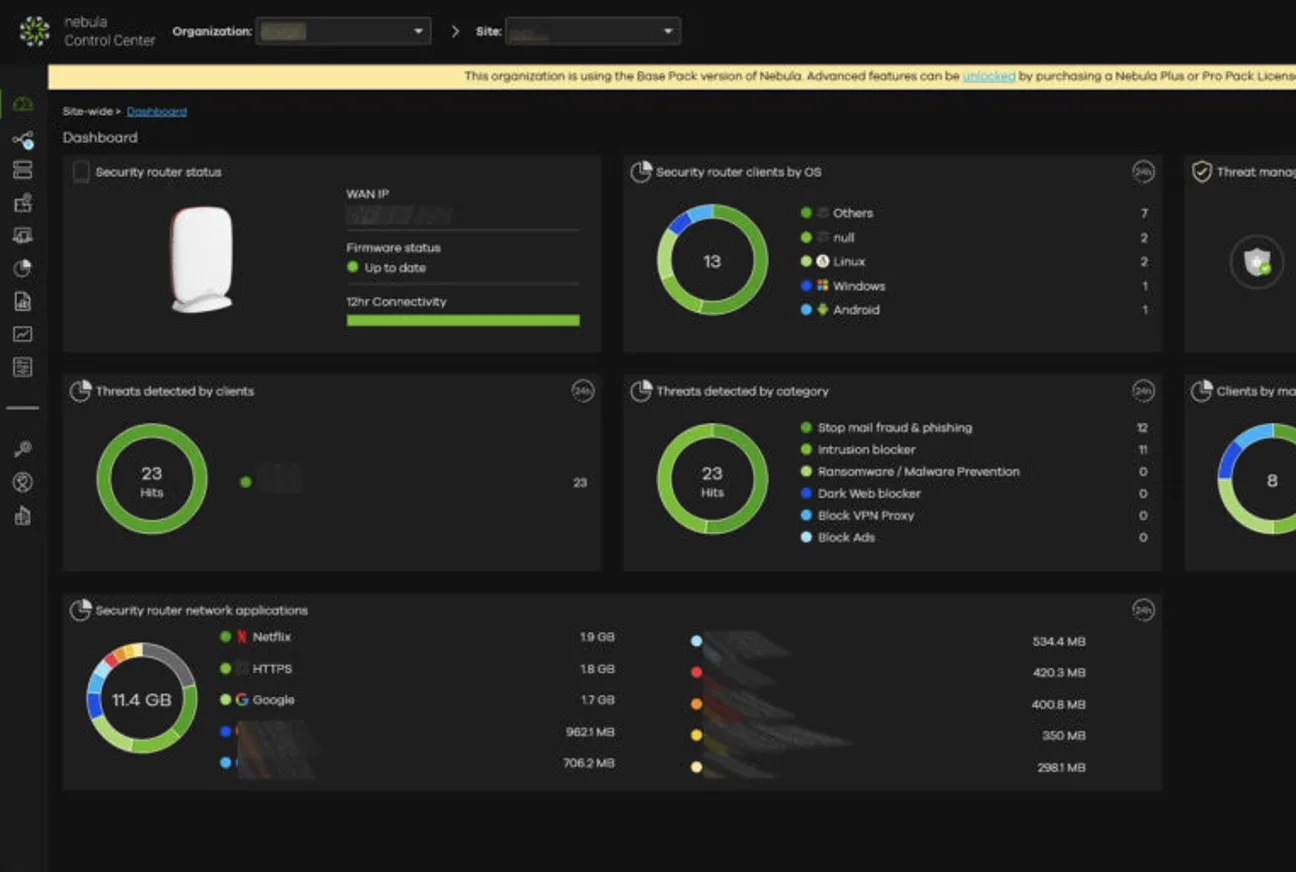Open the settings sliders list sidebar icon

[22, 367]
